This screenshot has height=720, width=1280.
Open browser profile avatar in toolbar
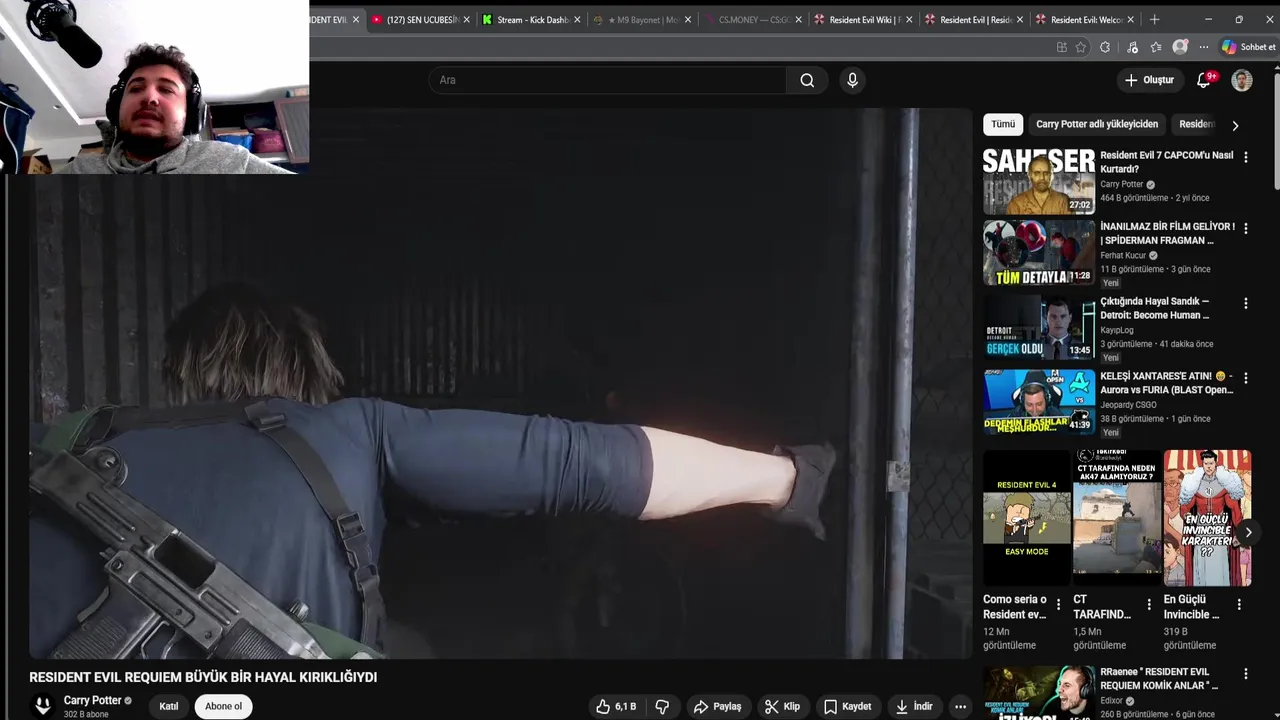coord(1181,47)
